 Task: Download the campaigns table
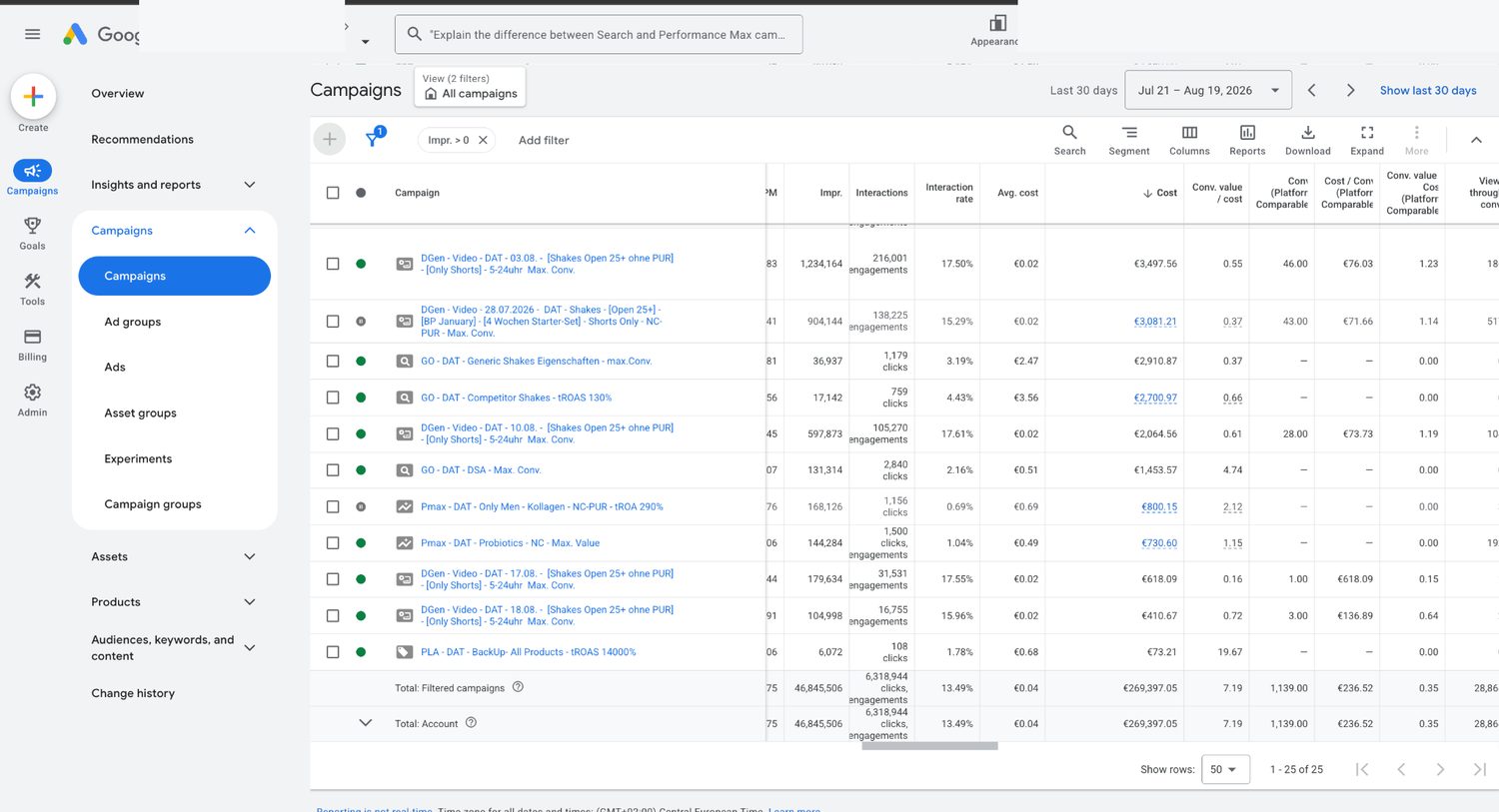(1307, 139)
